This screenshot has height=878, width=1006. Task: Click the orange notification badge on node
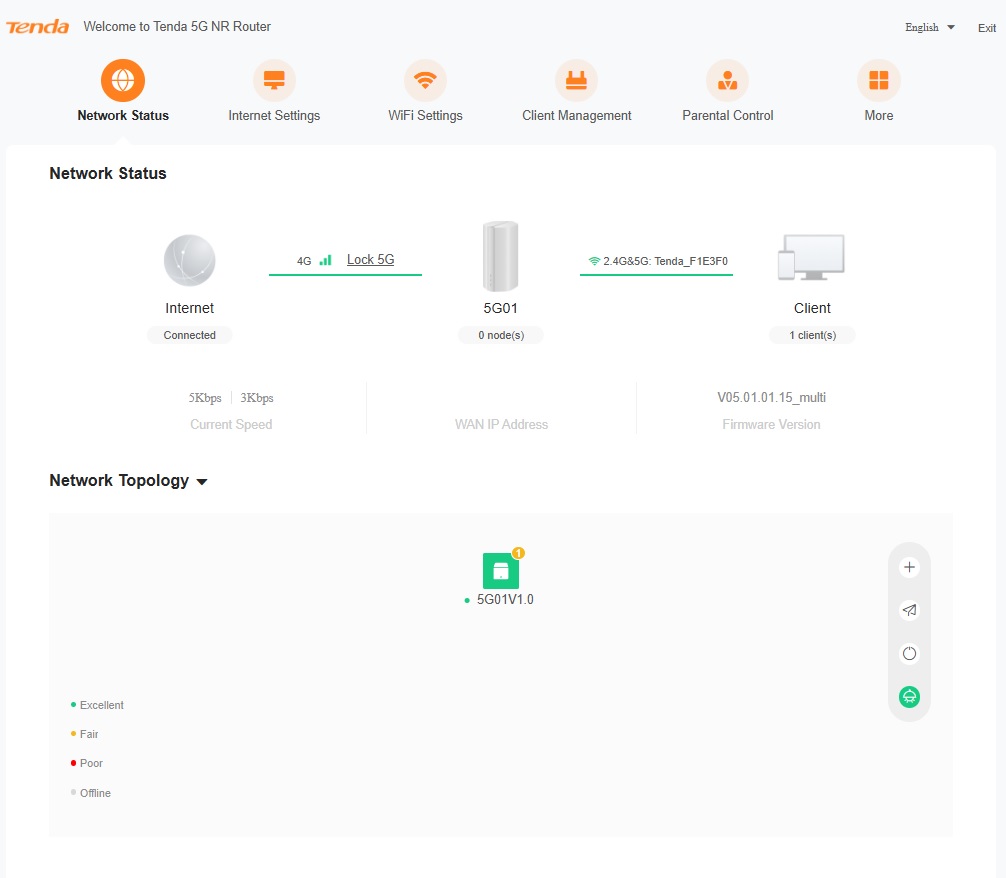[518, 553]
